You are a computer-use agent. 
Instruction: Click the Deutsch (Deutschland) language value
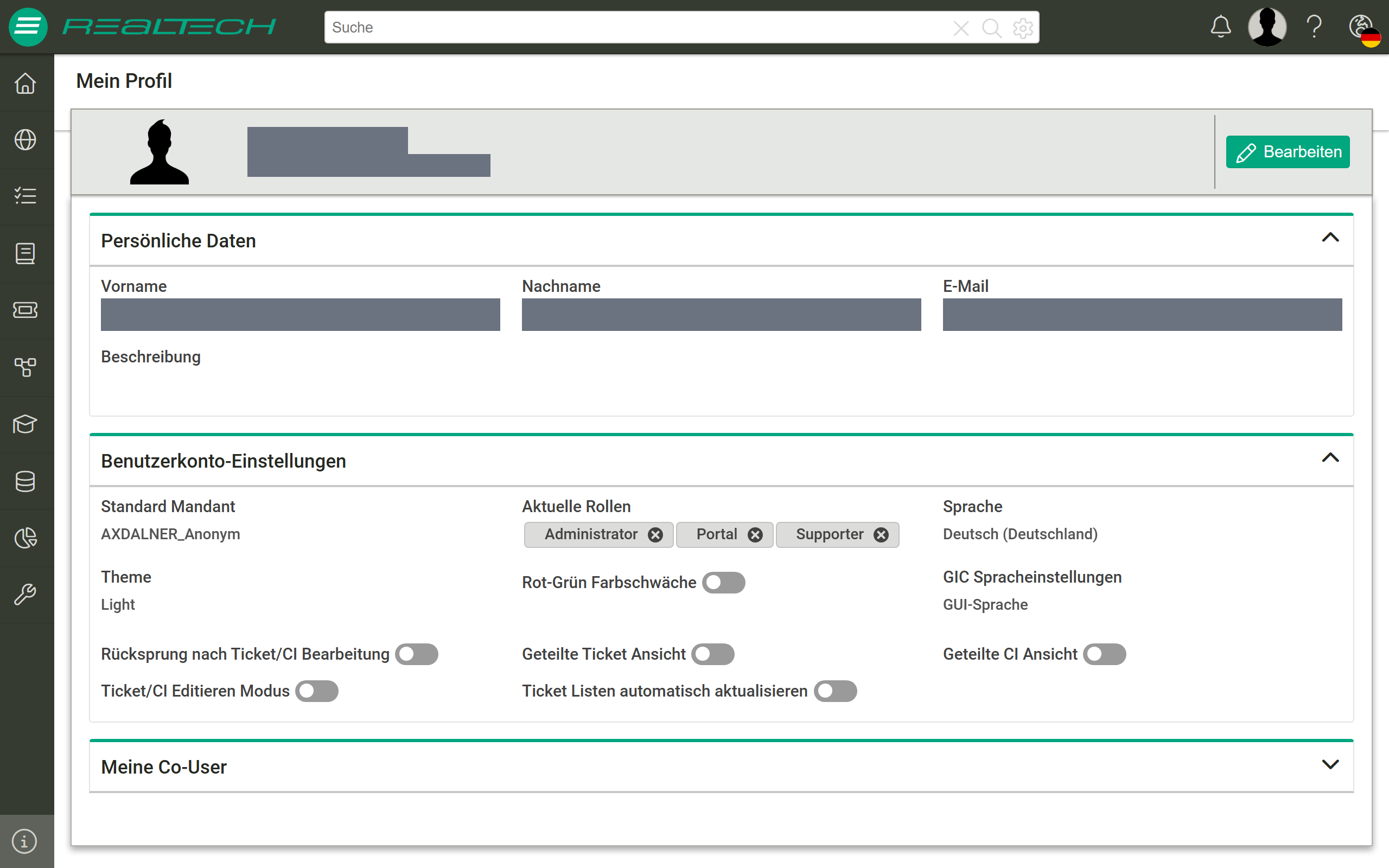pyautogui.click(x=1020, y=534)
